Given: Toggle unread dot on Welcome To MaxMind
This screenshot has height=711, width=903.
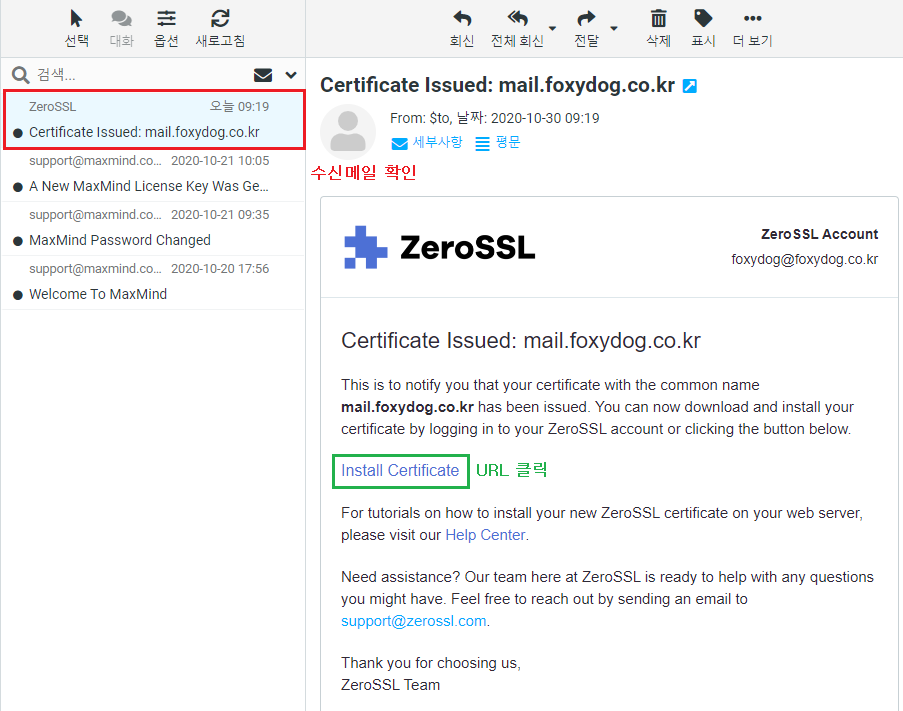Looking at the screenshot, I should (x=18, y=295).
